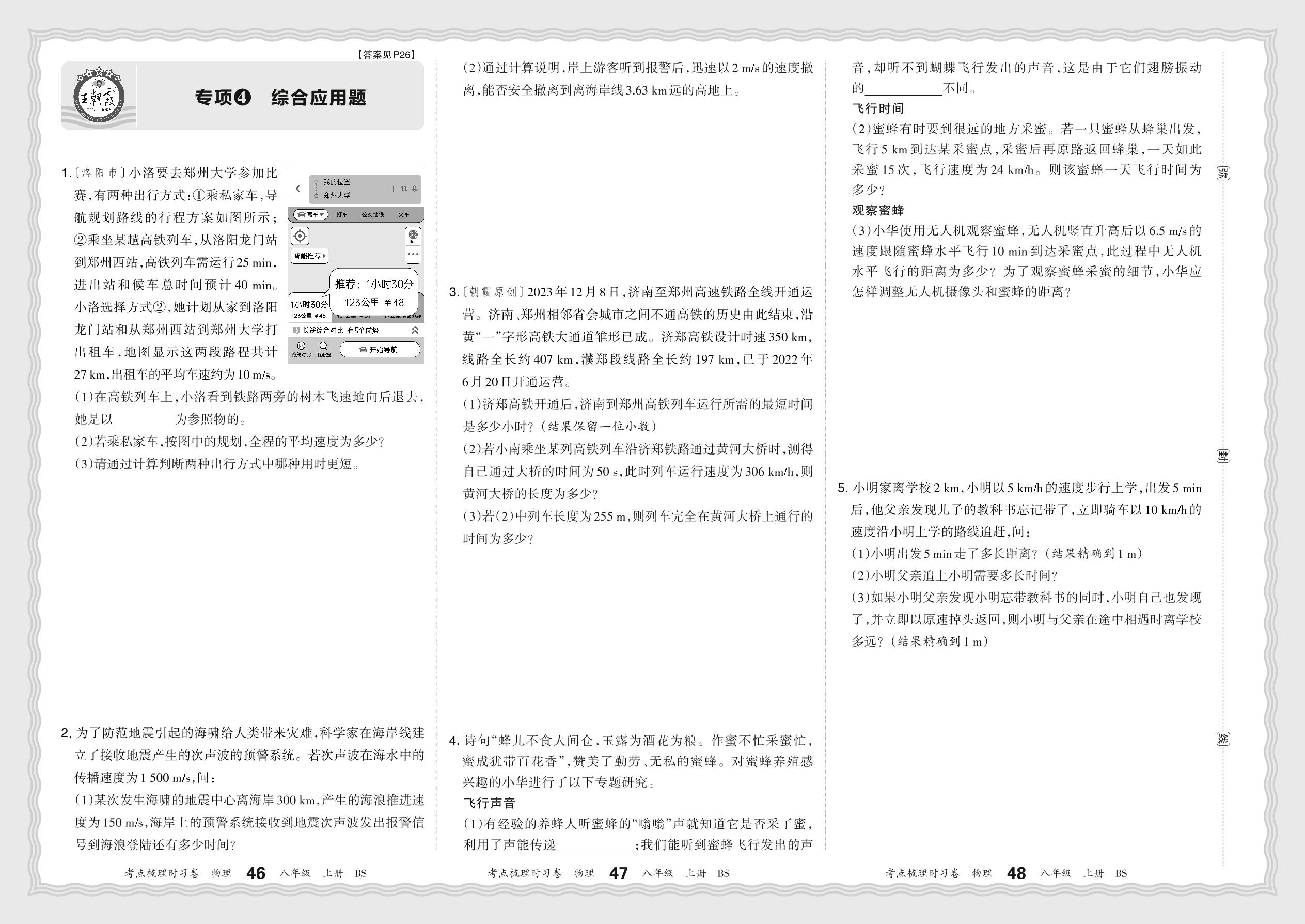Click the microphone voice input icon
The height and width of the screenshot is (924, 1305).
[415, 189]
